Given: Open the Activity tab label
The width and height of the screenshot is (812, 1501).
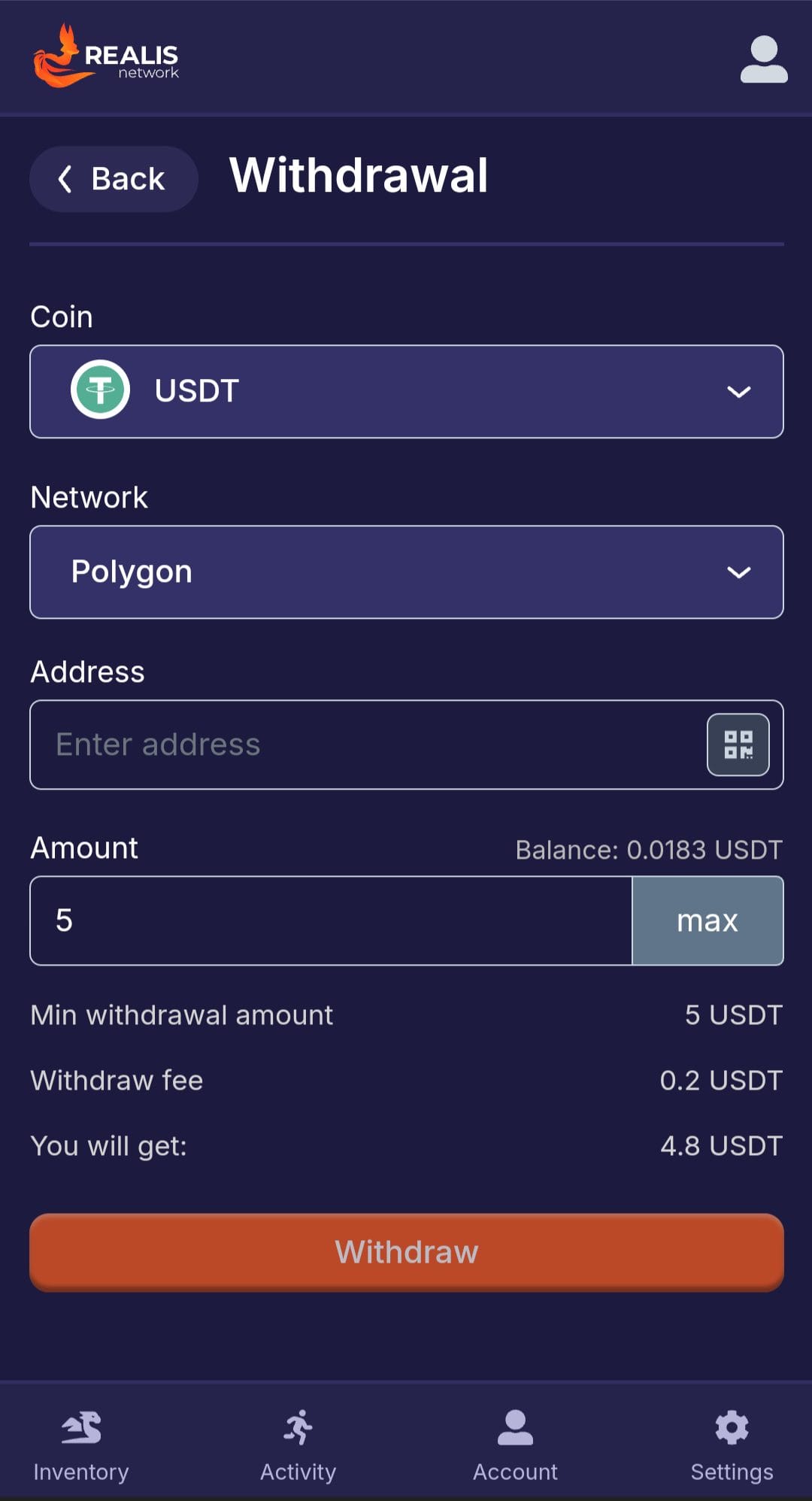Looking at the screenshot, I should pos(298,1472).
